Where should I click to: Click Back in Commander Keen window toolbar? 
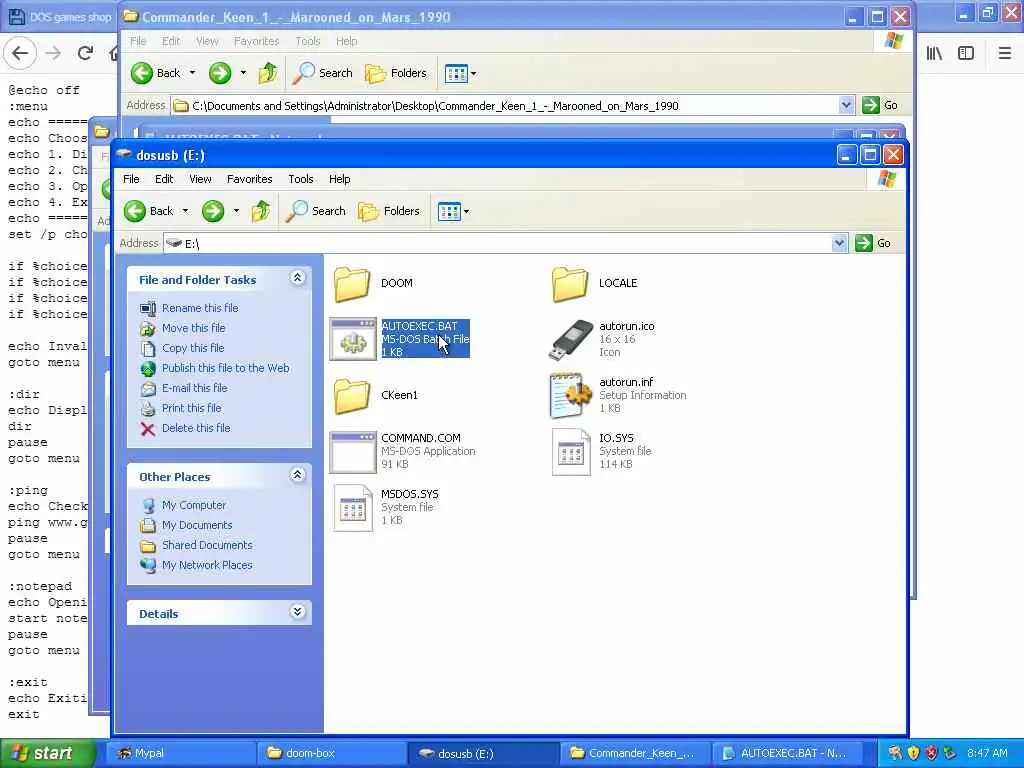click(x=156, y=73)
